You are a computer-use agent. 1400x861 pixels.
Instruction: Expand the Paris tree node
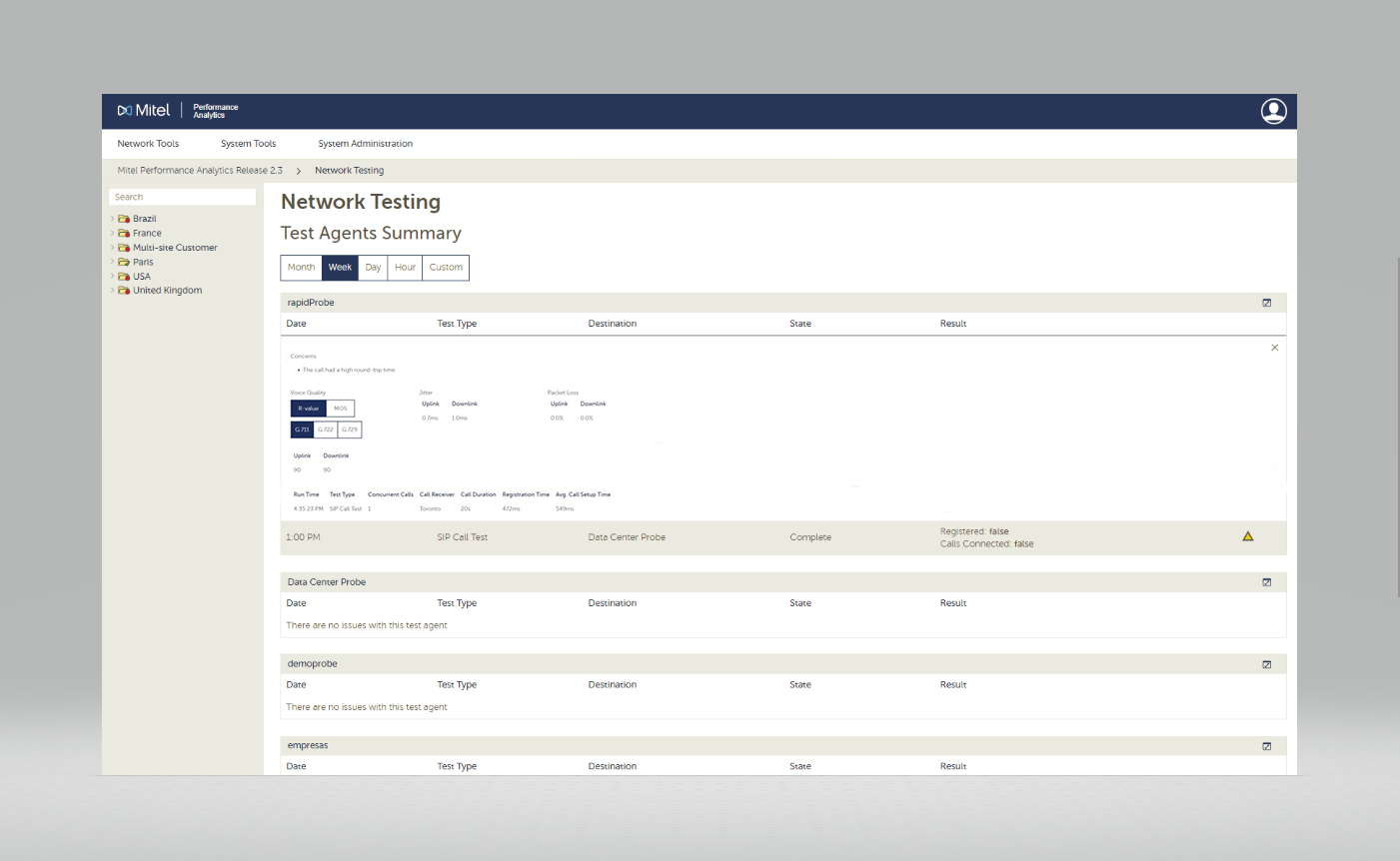[x=112, y=262]
